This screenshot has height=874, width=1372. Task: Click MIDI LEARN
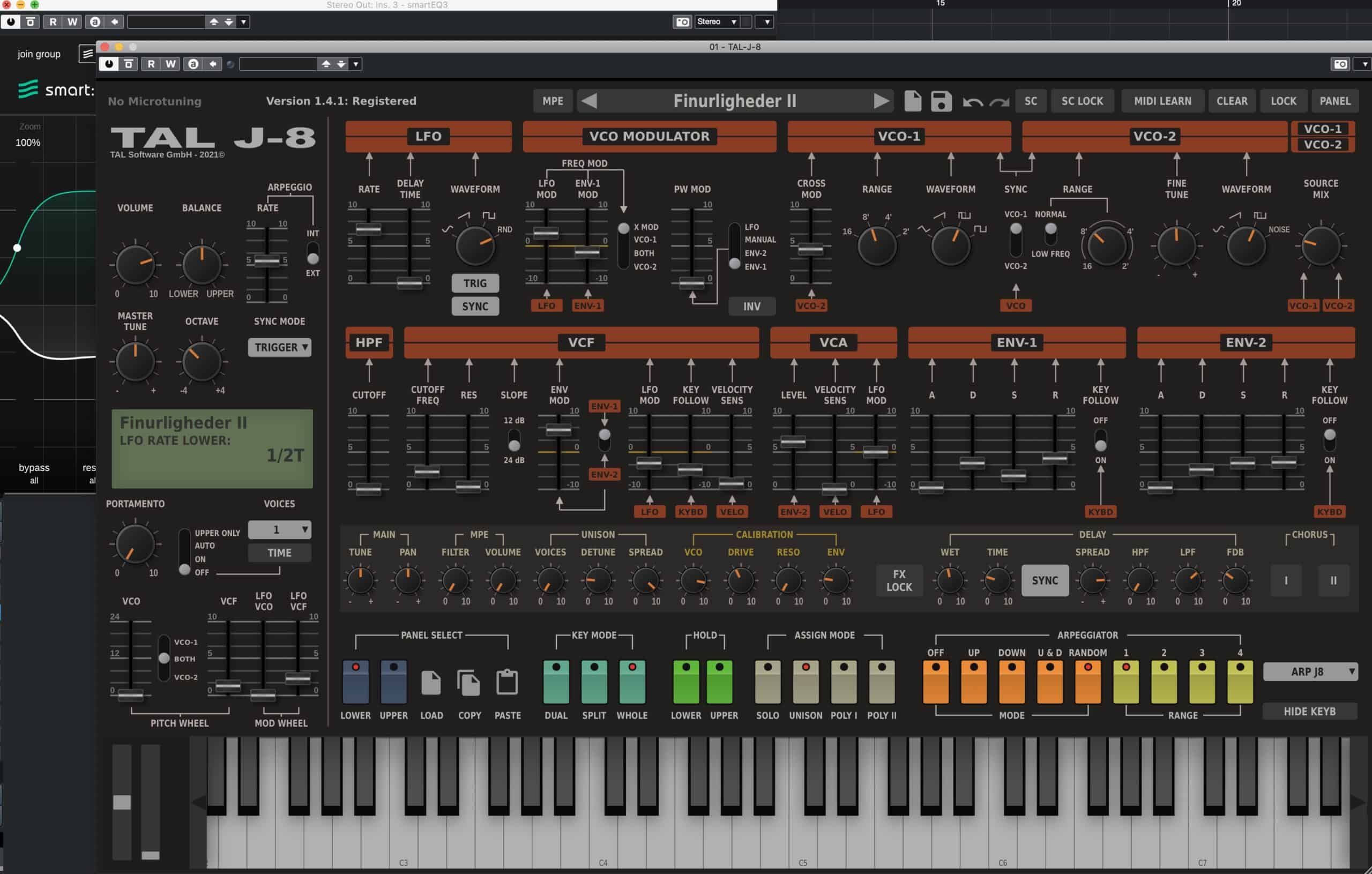tap(1162, 101)
